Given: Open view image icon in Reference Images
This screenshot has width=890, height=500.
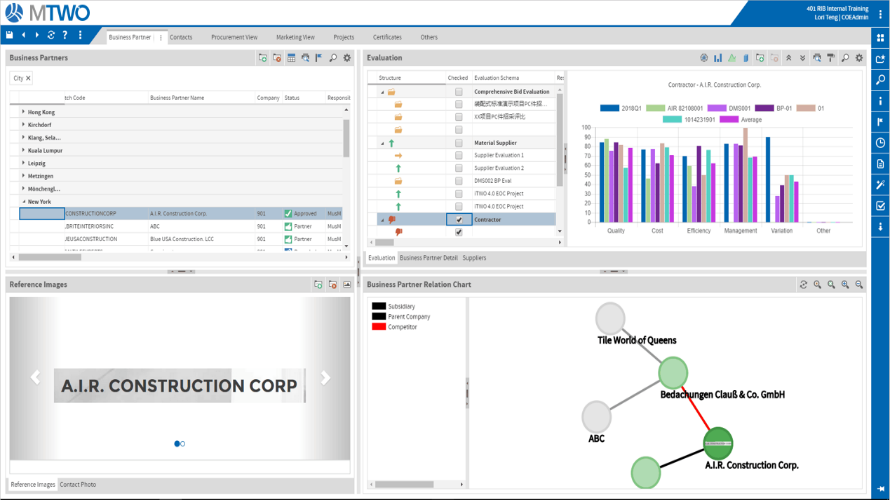Looking at the screenshot, I should 347,285.
